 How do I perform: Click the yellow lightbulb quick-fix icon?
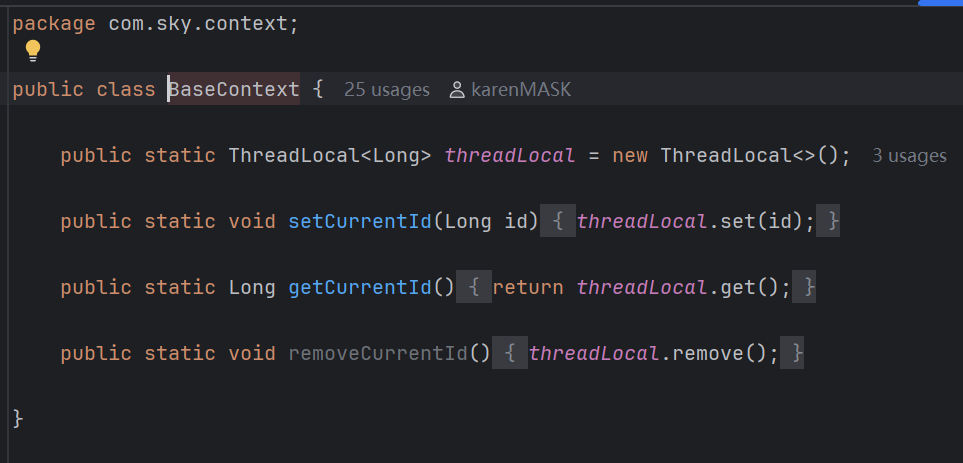33,51
